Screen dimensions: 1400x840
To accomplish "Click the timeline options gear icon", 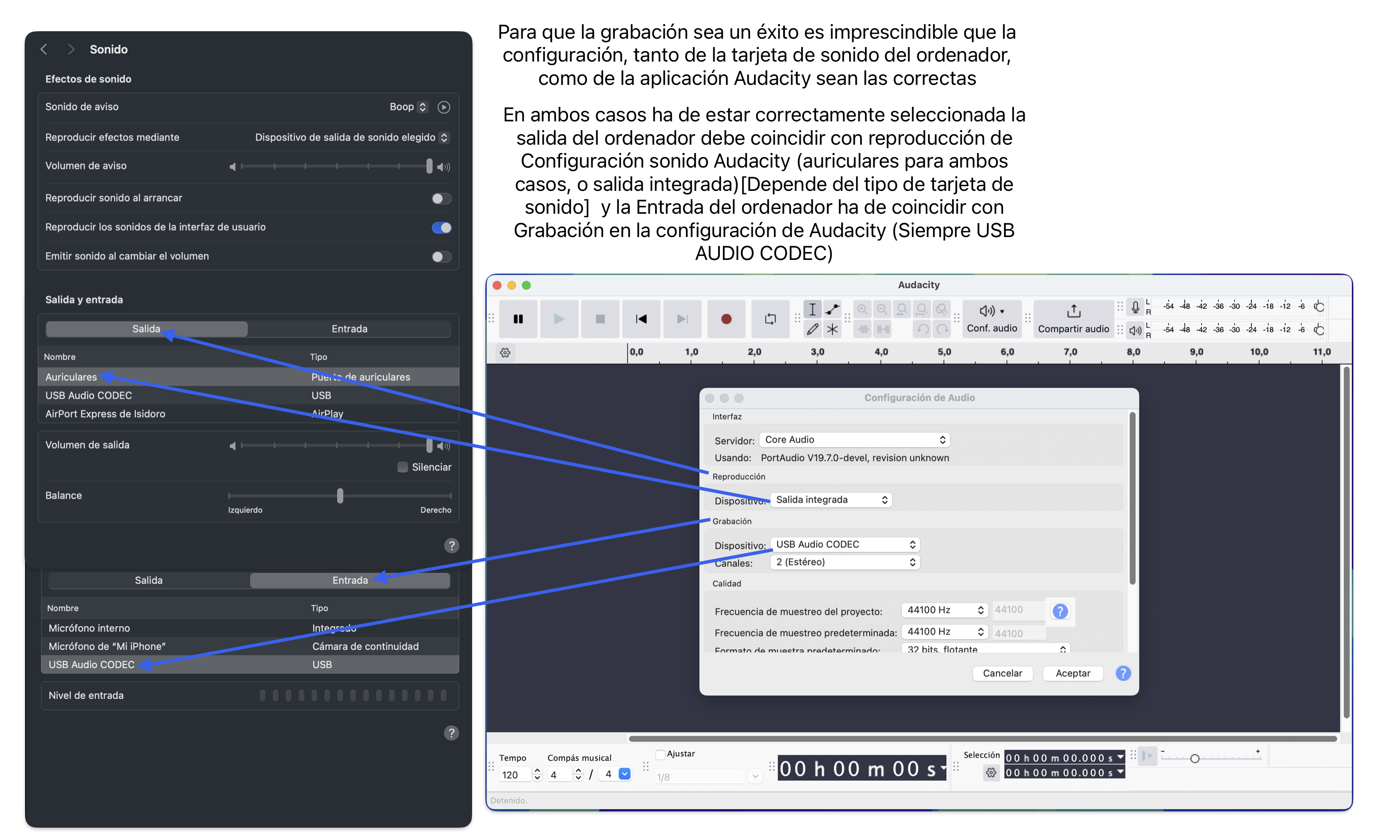I will click(505, 353).
